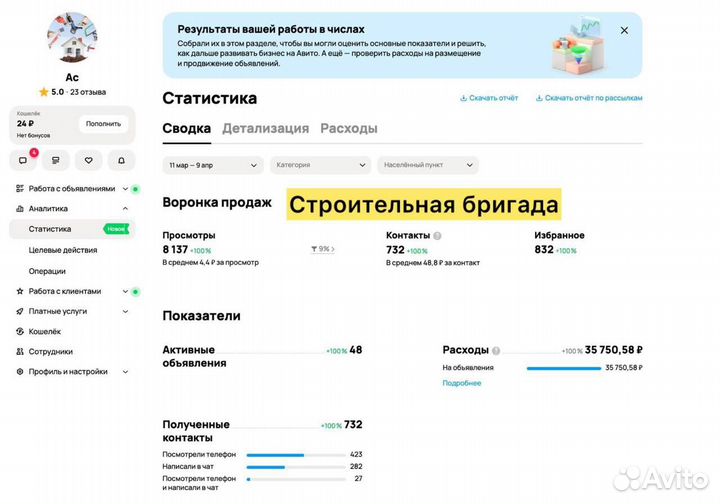Open the orders list icon button

tap(56, 160)
